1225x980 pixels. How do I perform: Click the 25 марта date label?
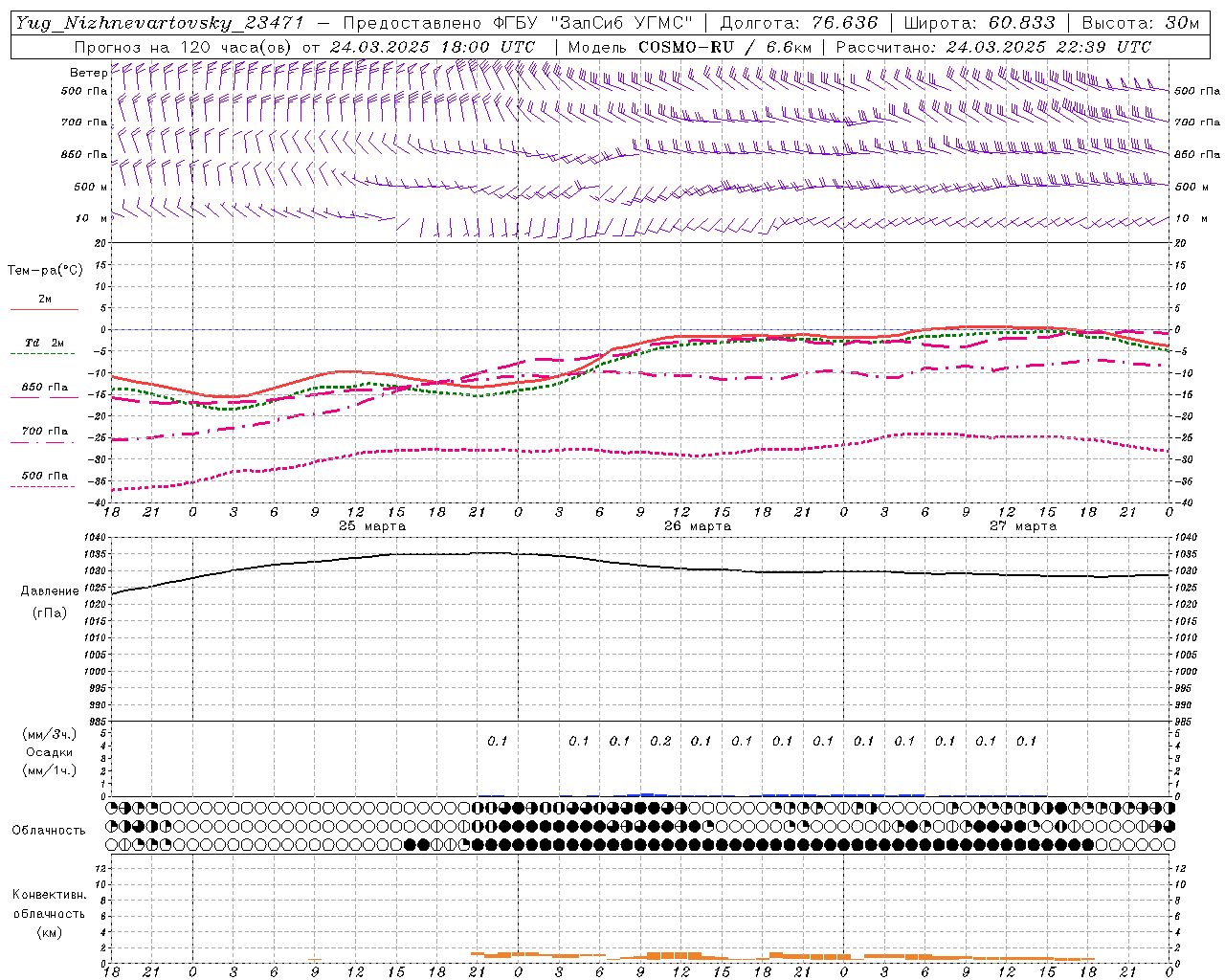372,526
